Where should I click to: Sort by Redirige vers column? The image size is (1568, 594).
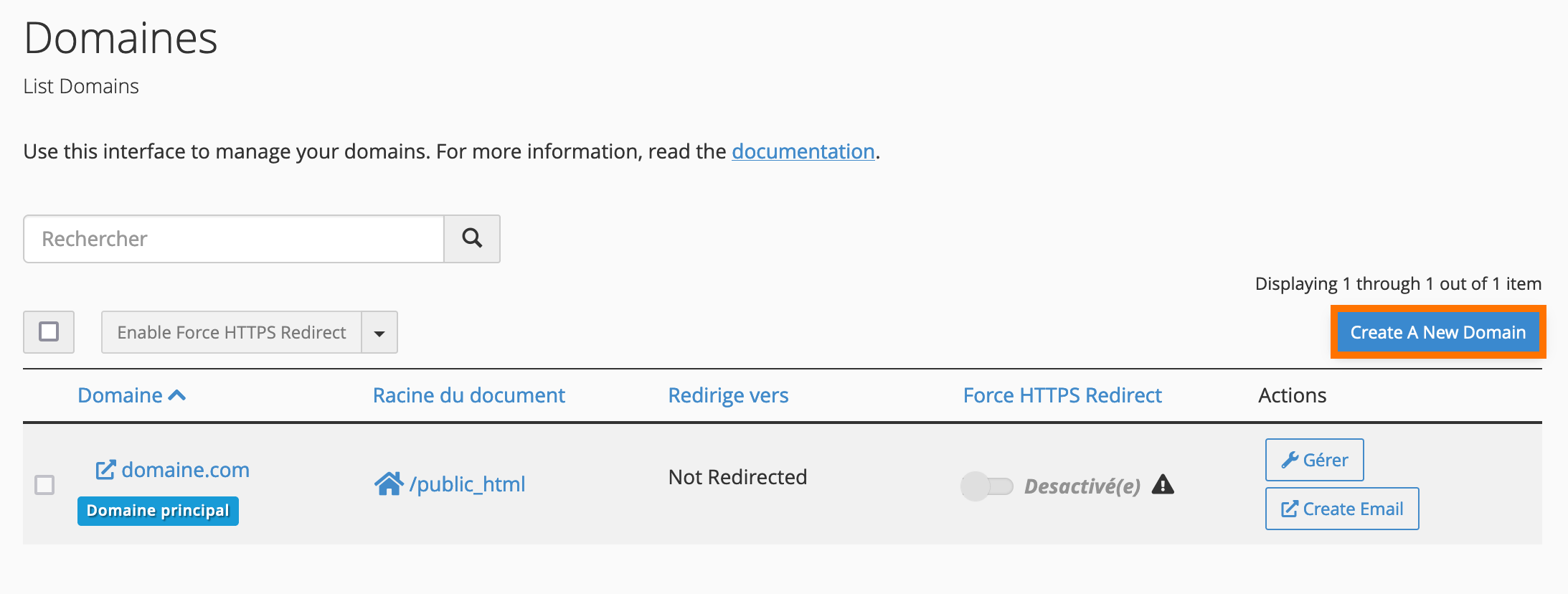point(728,395)
